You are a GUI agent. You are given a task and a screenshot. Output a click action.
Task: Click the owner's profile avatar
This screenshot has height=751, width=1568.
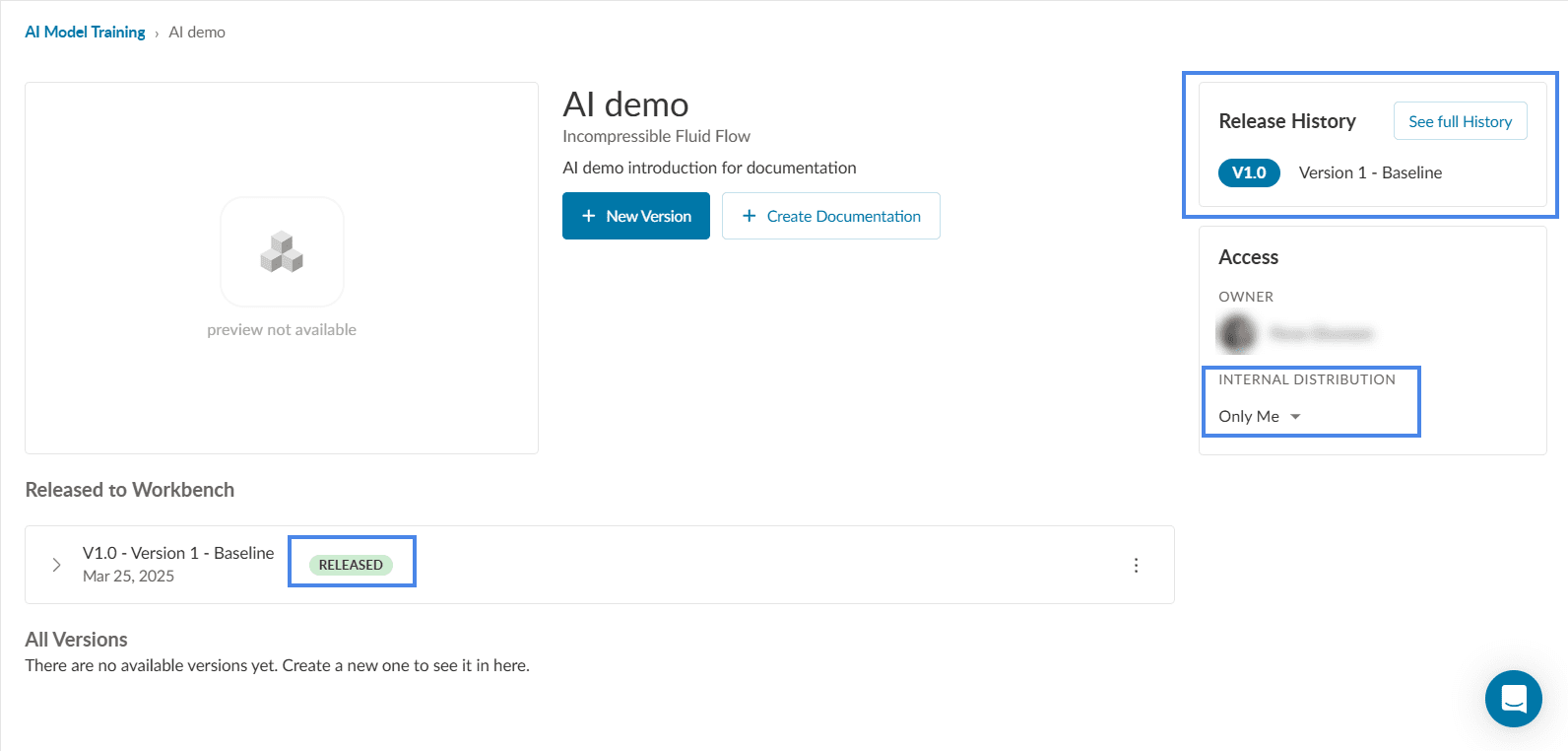(x=1237, y=334)
